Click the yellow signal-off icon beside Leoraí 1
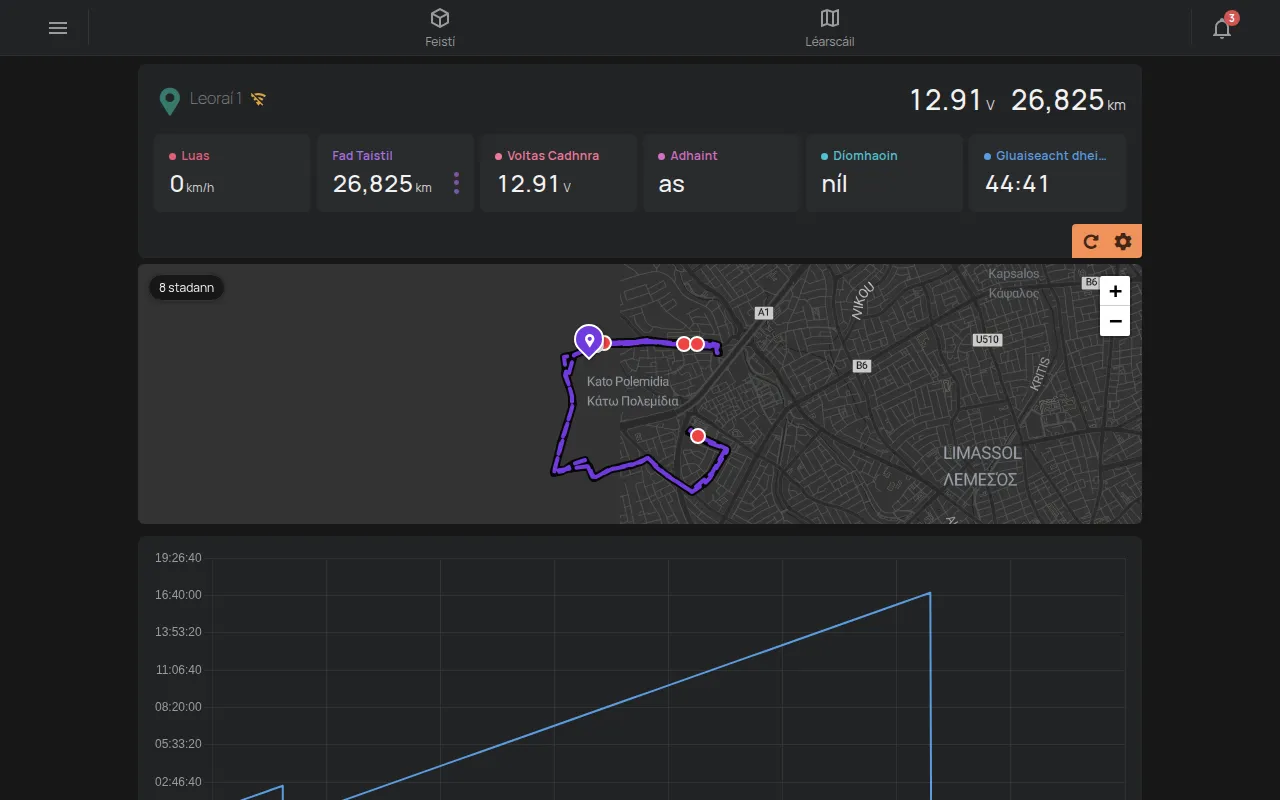 258,99
